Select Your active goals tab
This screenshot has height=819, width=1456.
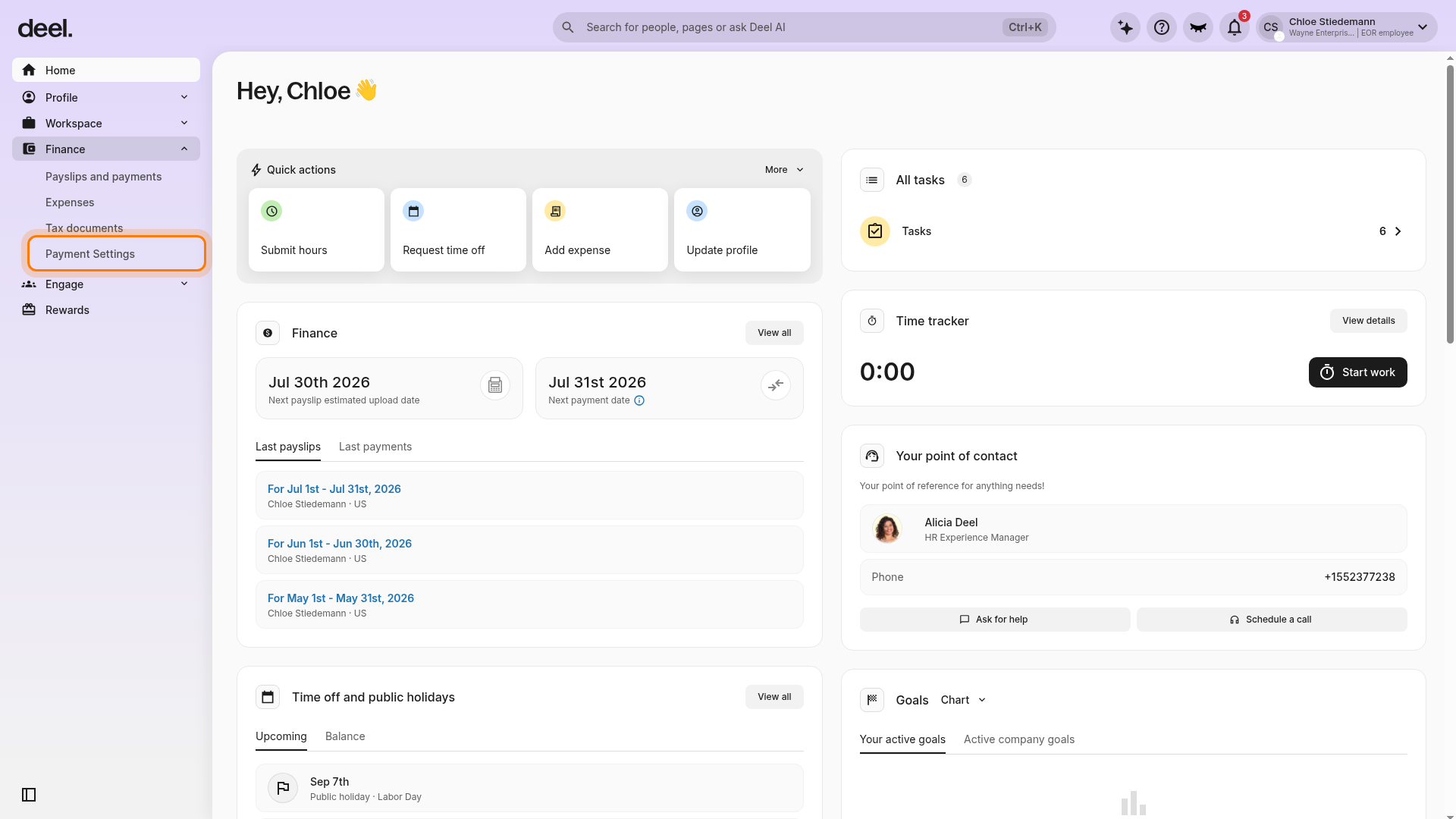(x=902, y=739)
